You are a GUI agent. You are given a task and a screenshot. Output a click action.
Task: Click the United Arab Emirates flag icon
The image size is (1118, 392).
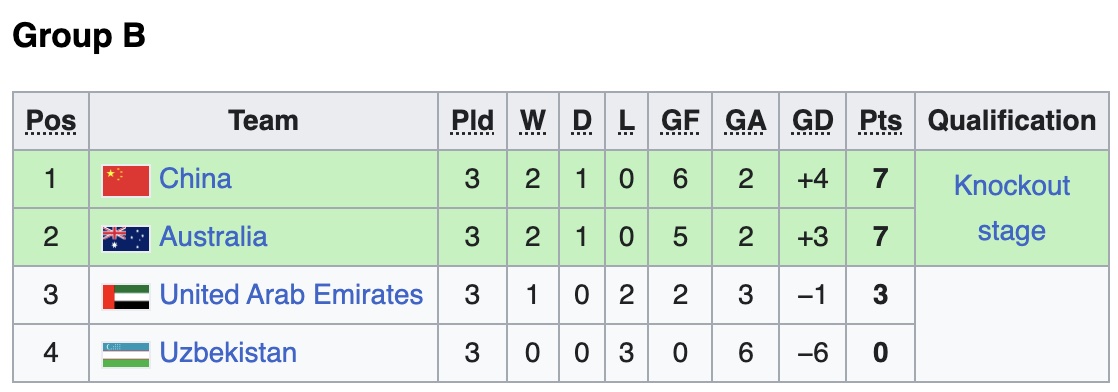tap(126, 297)
